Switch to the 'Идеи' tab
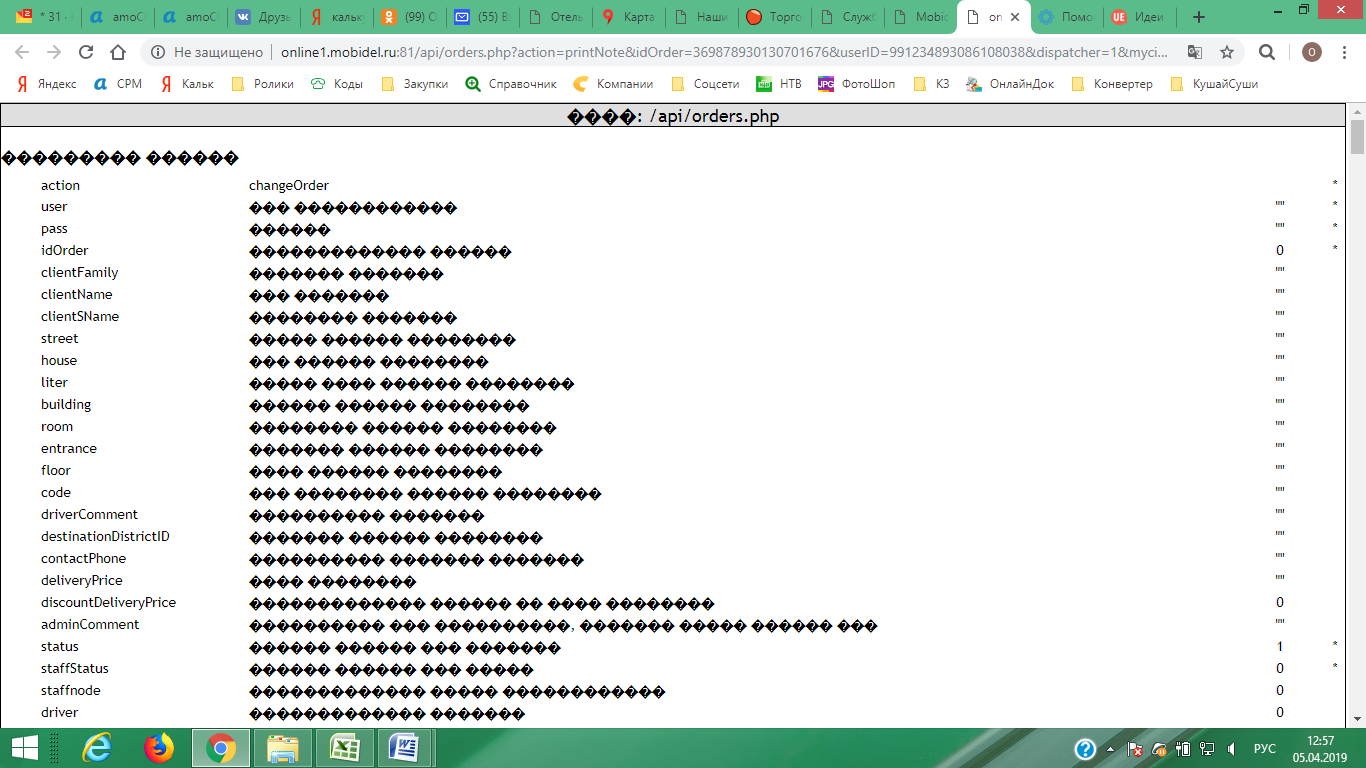The width and height of the screenshot is (1366, 768). click(1139, 17)
